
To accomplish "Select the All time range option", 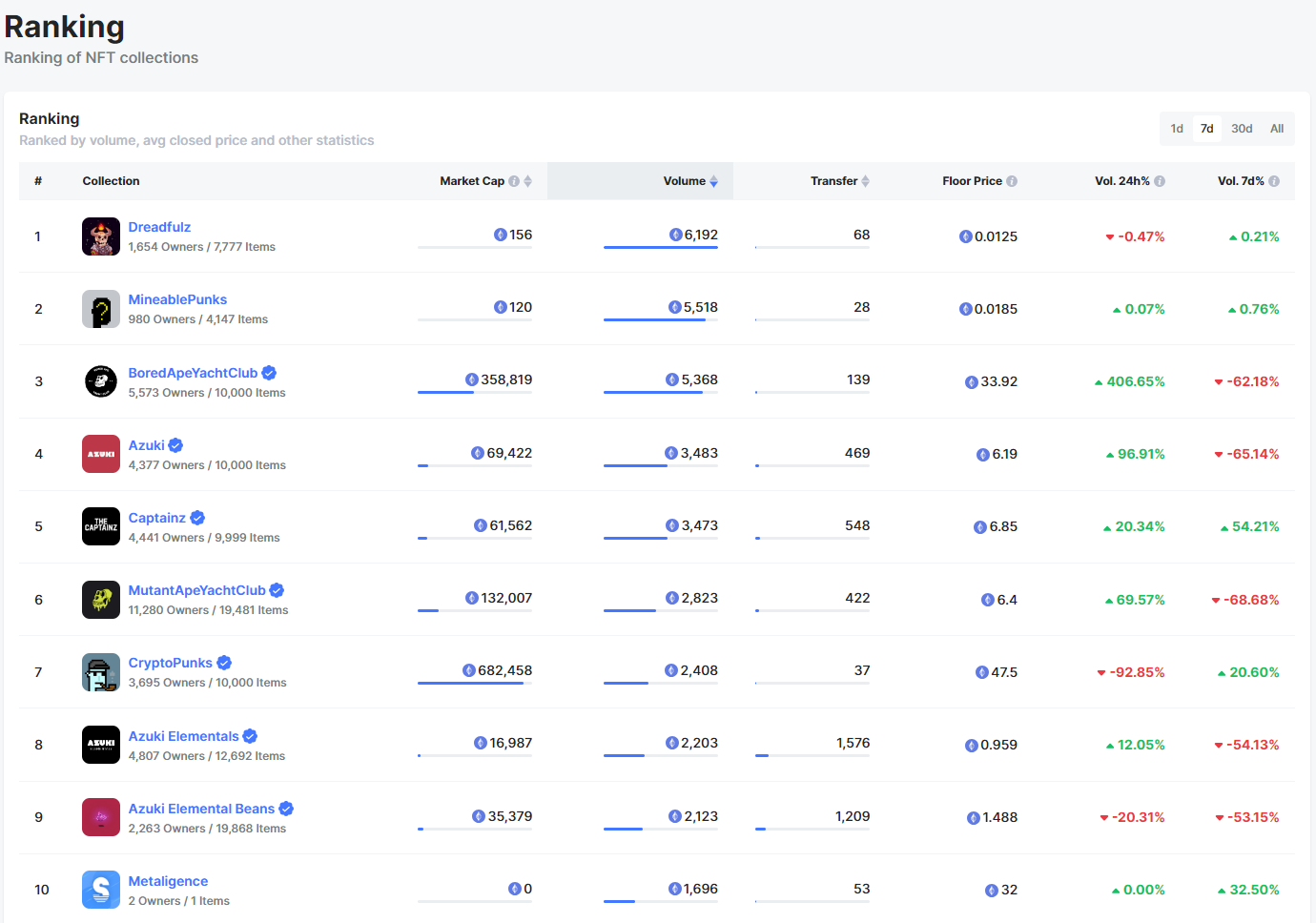I will click(1277, 129).
